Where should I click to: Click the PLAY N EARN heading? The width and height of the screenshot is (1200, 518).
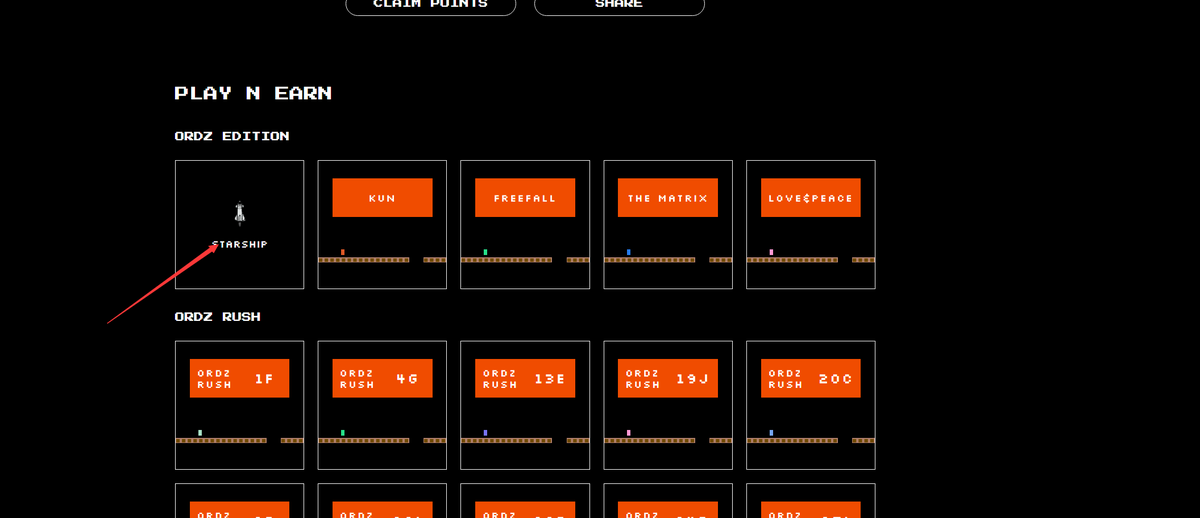pyautogui.click(x=253, y=93)
